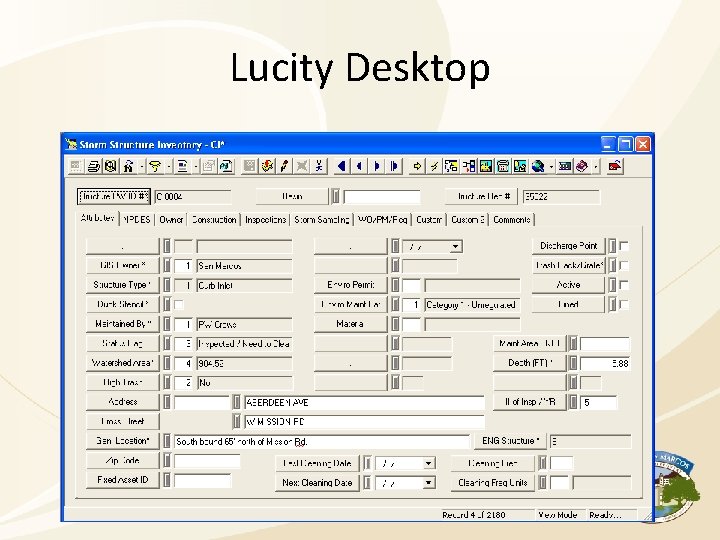Toggle the Duck Stencil checkbox
The image size is (720, 540).
point(179,304)
